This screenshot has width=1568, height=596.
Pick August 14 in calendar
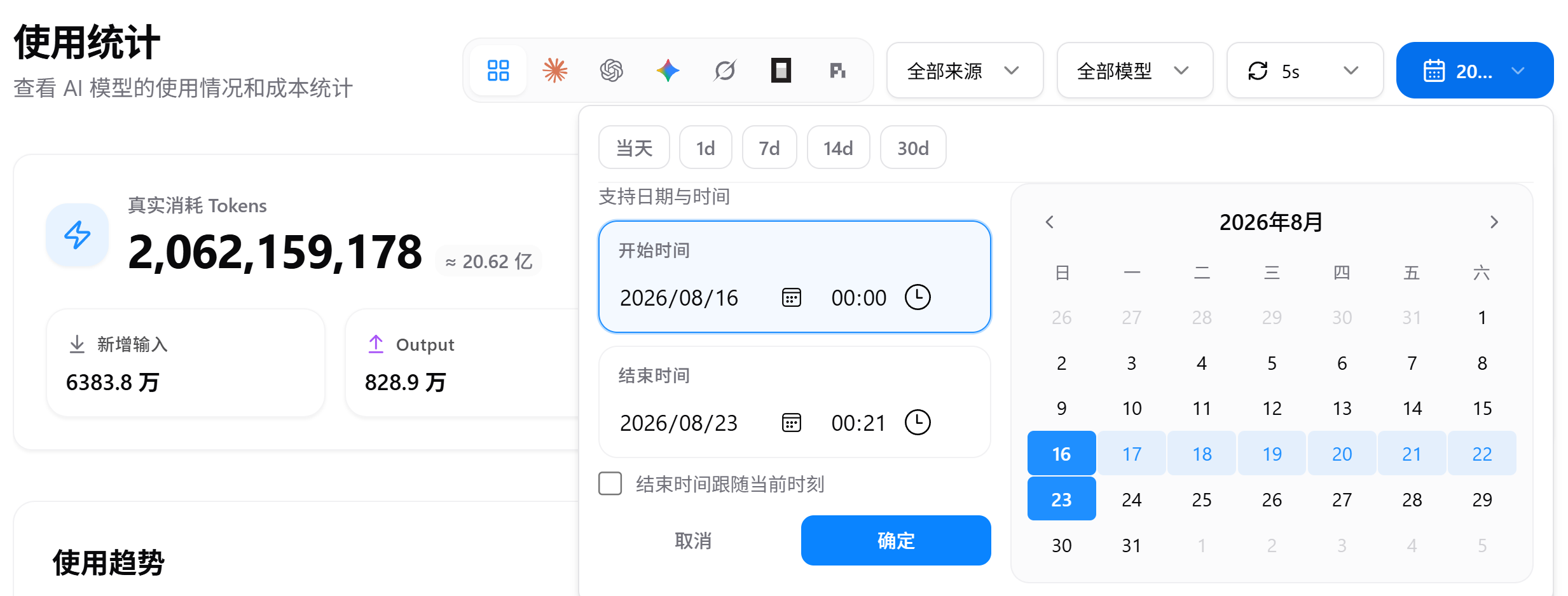pyautogui.click(x=1412, y=408)
